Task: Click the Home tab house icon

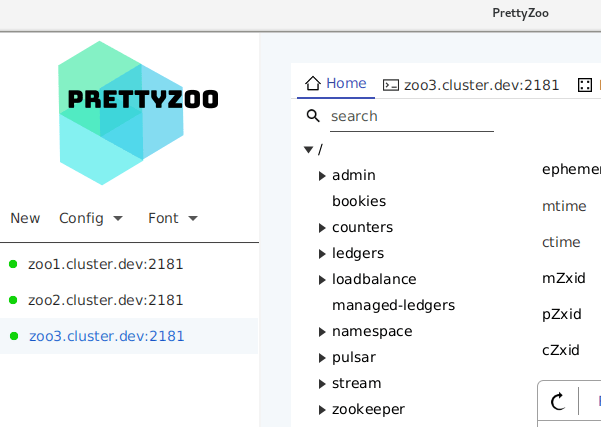Action: click(x=312, y=84)
